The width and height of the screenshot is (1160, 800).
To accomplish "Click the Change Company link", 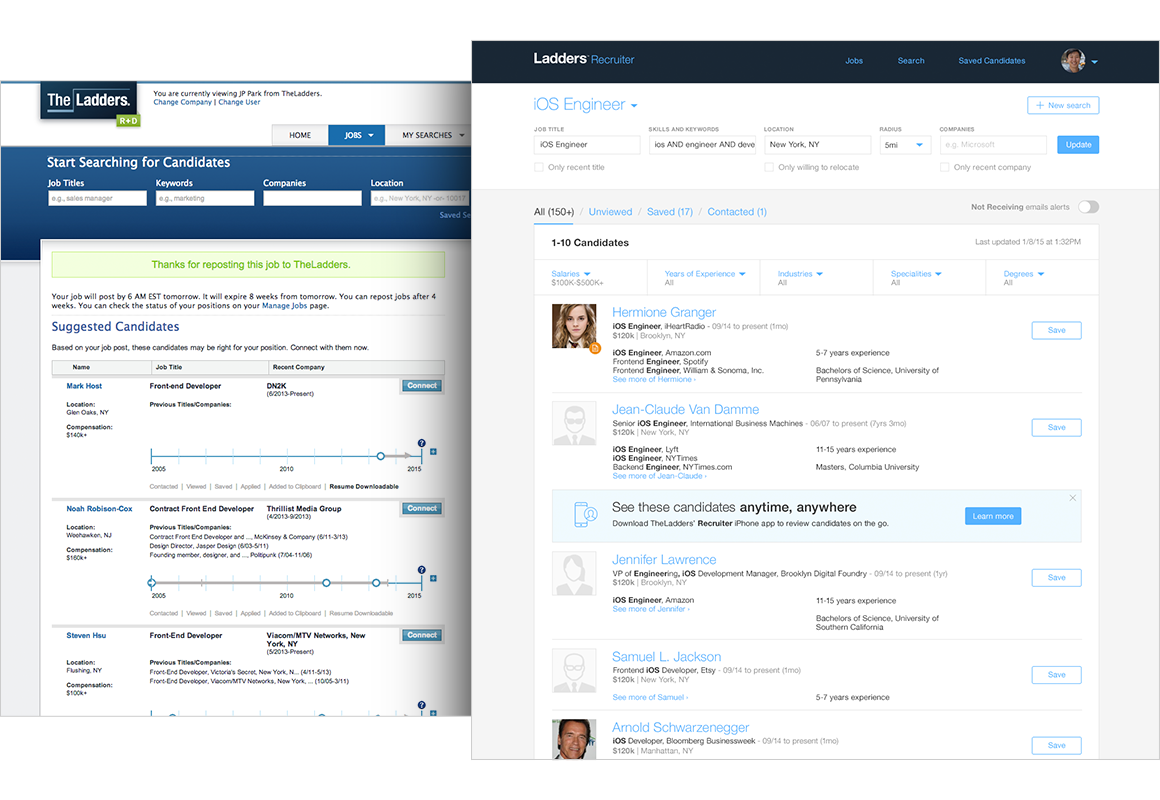I will [182, 102].
